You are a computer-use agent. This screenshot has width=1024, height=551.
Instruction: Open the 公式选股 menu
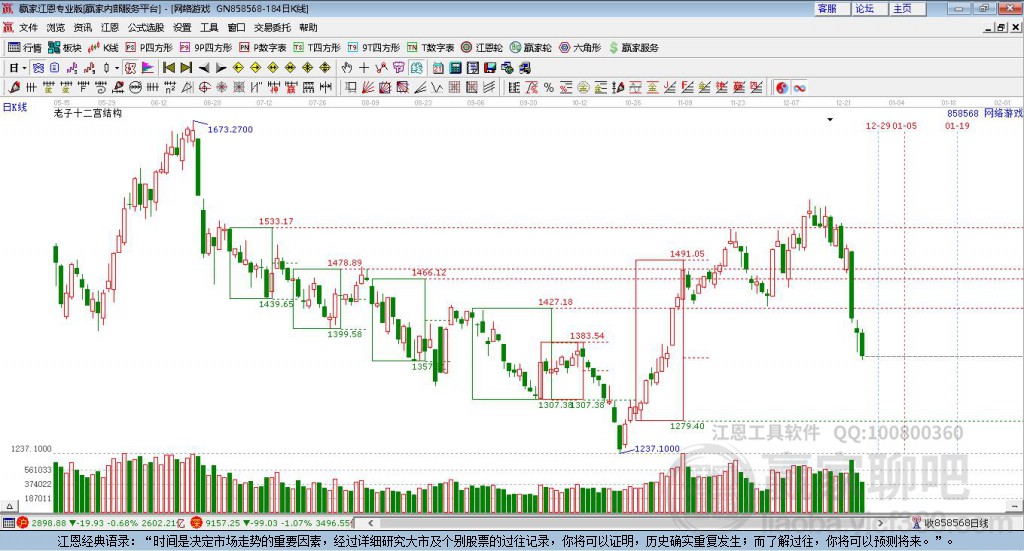coord(146,27)
